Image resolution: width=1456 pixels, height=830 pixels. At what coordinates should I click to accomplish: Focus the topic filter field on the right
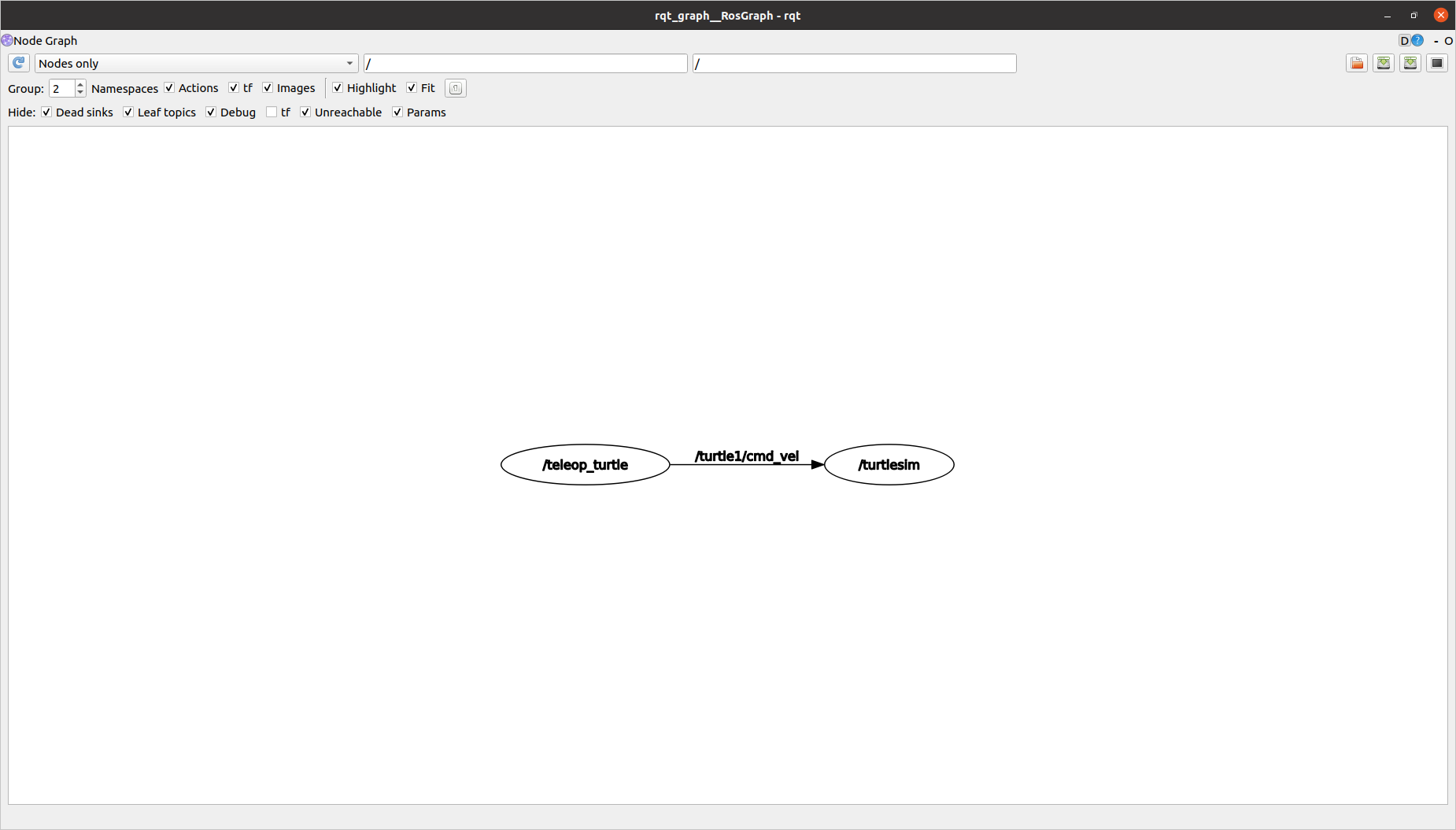tap(855, 63)
